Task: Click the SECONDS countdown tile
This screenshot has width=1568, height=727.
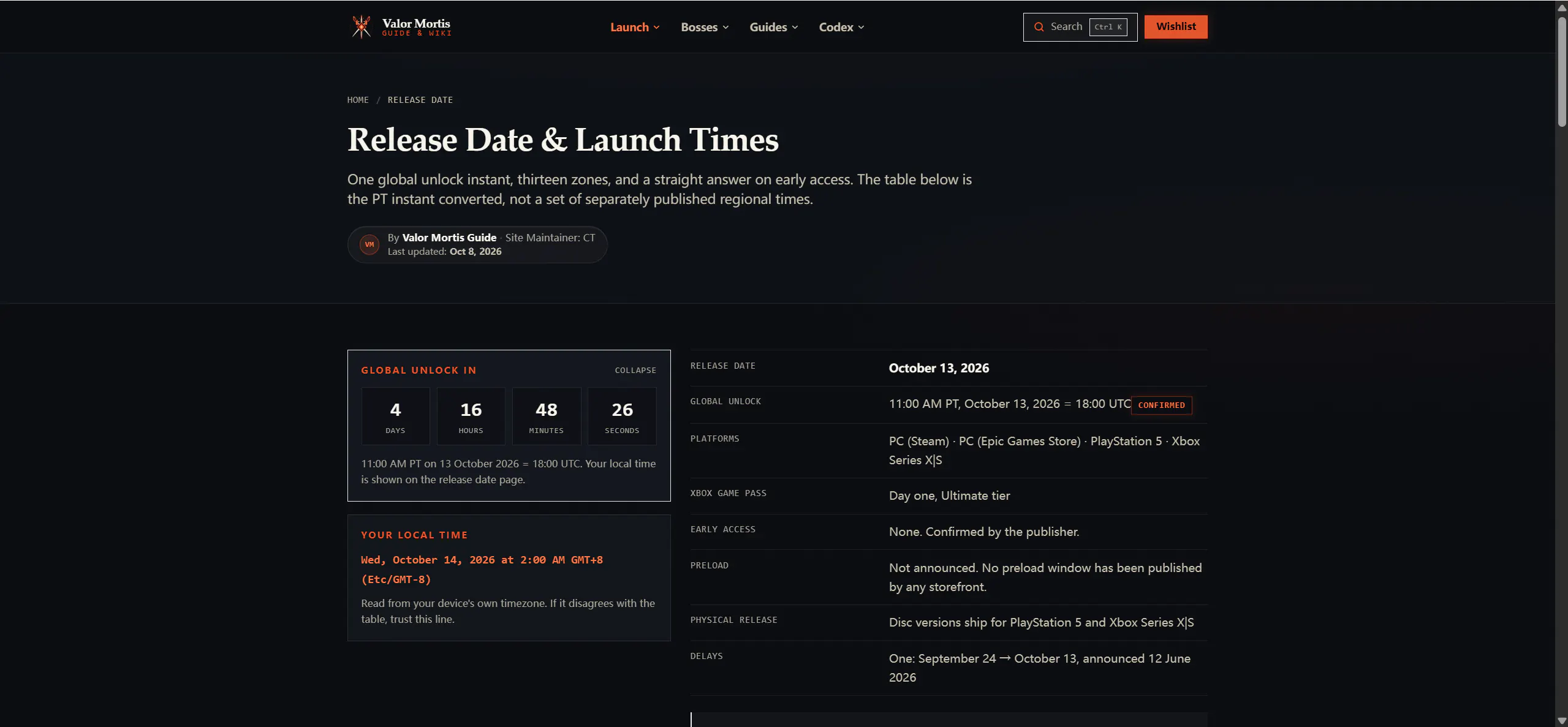Action: [x=621, y=416]
